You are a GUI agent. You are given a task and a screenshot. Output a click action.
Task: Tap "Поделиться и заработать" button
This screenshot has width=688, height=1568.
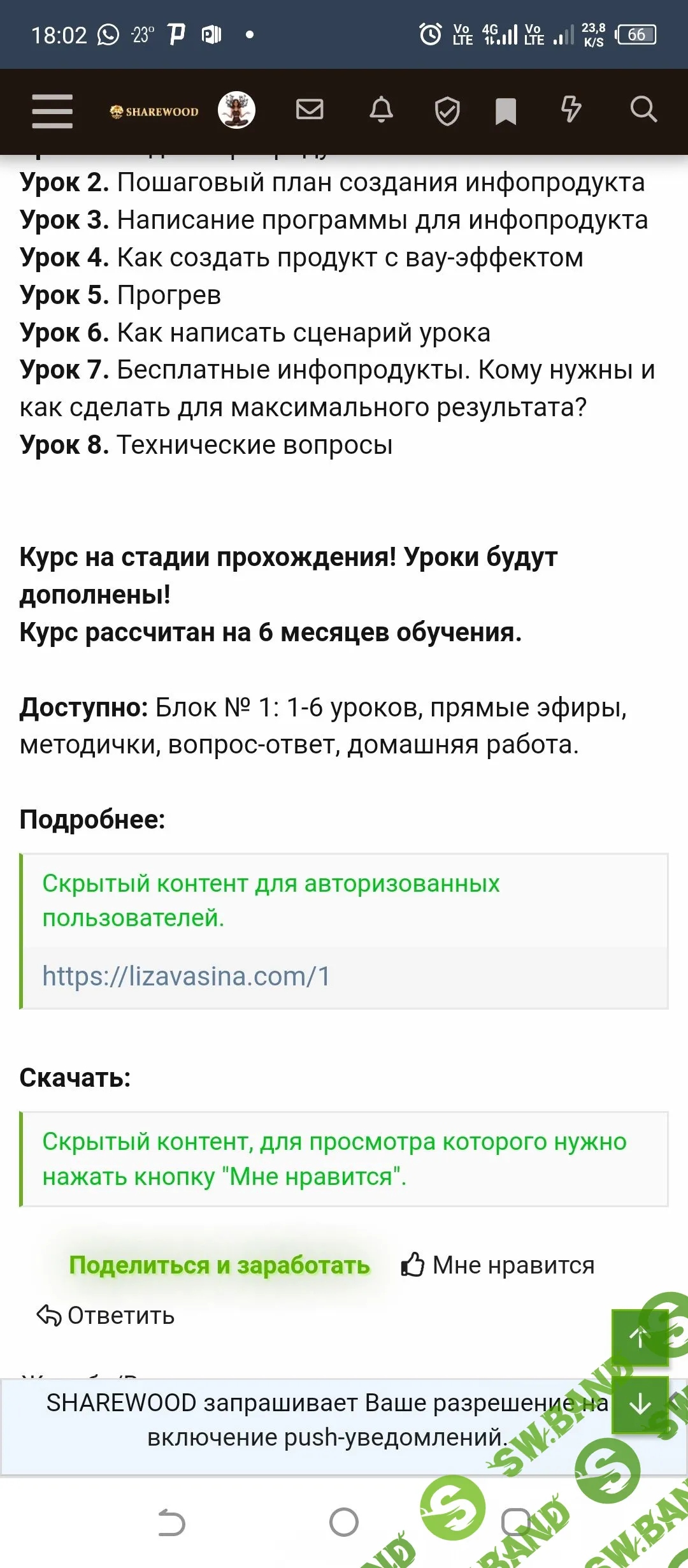[x=219, y=1265]
